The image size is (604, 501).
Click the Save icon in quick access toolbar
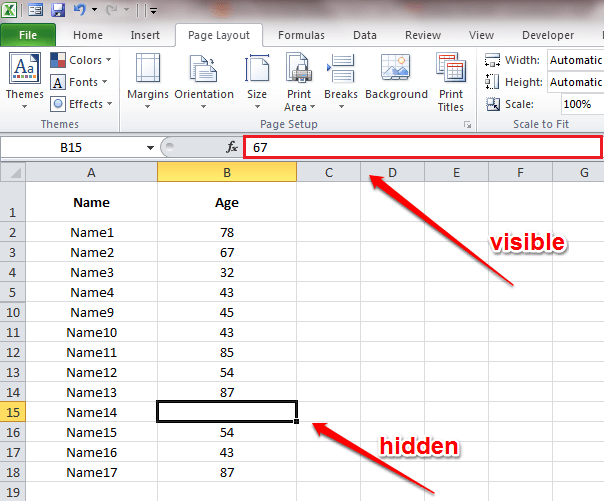[x=58, y=11]
